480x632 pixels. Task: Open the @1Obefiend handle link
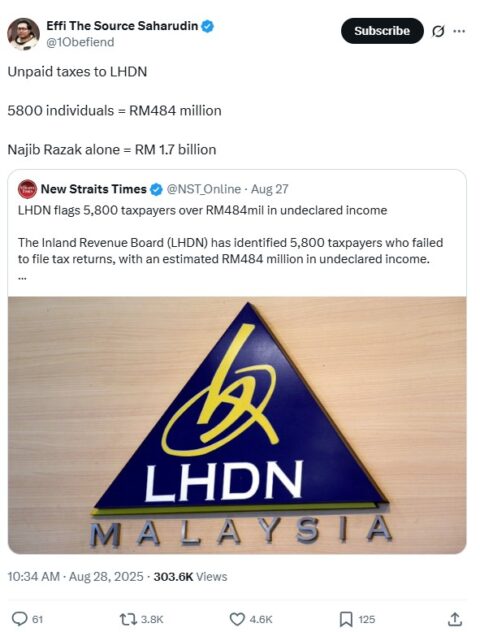(x=80, y=42)
